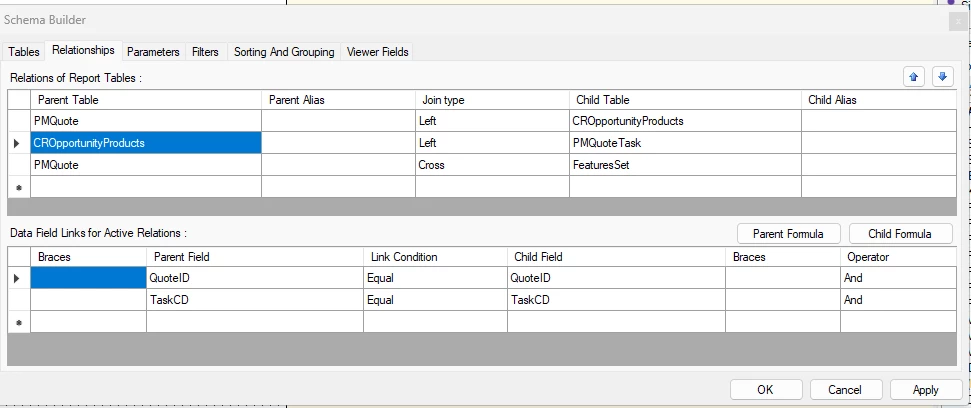Click row selector arrow beside CROpportunityProducts row

(17, 143)
